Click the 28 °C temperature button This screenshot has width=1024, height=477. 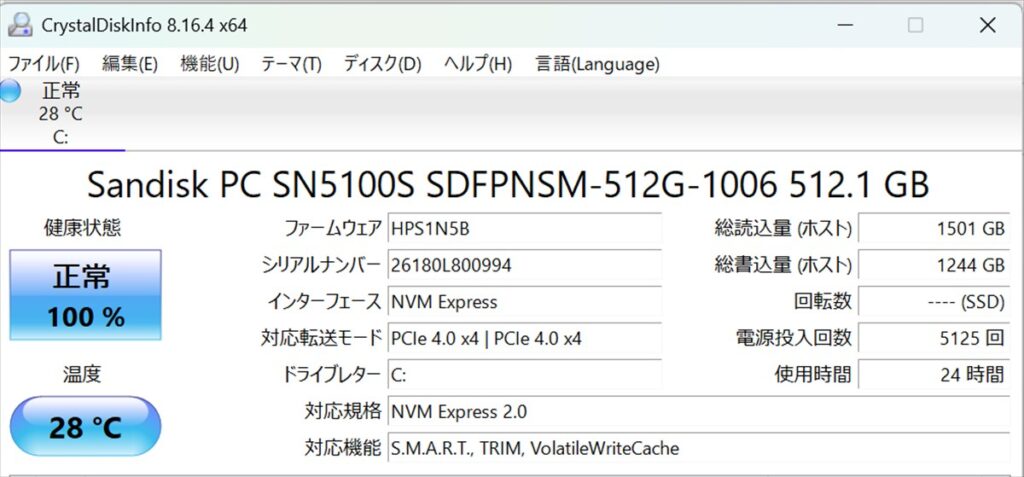86,426
